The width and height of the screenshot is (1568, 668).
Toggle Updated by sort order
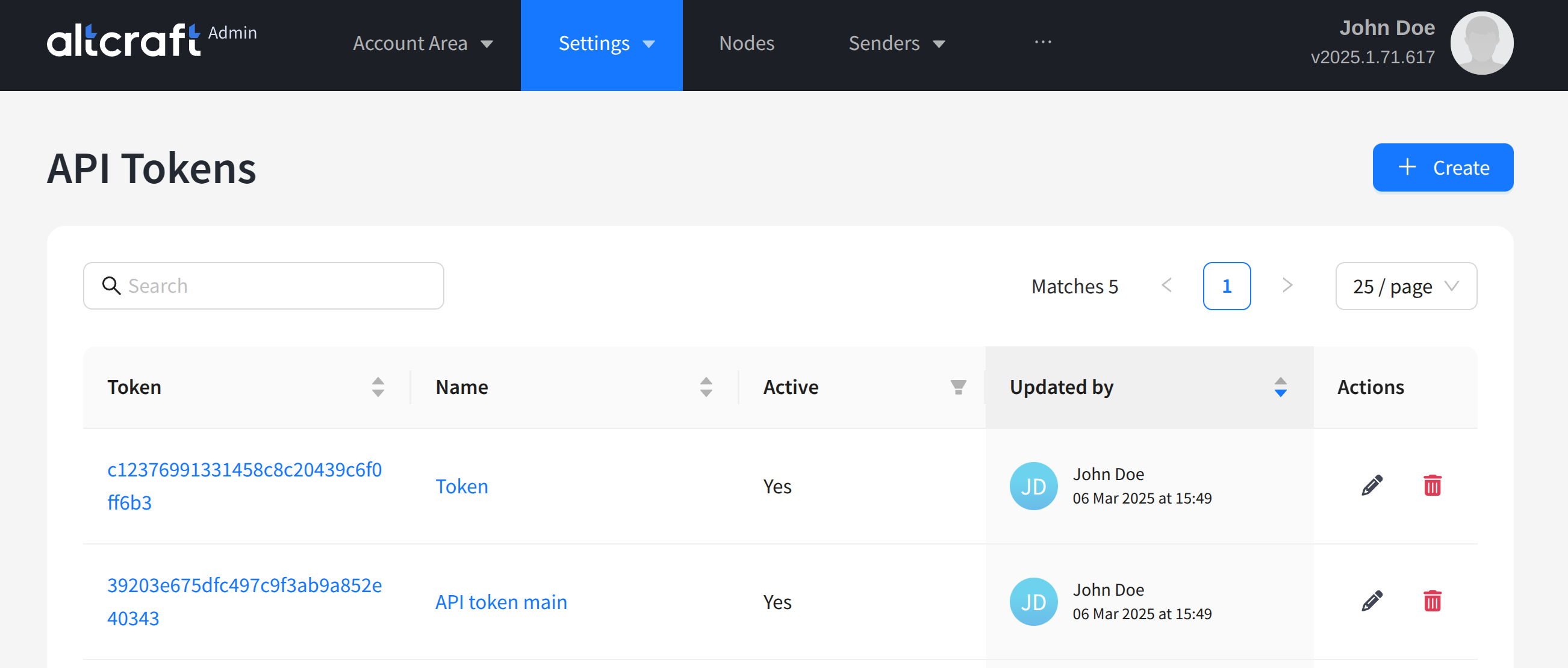(x=1280, y=387)
